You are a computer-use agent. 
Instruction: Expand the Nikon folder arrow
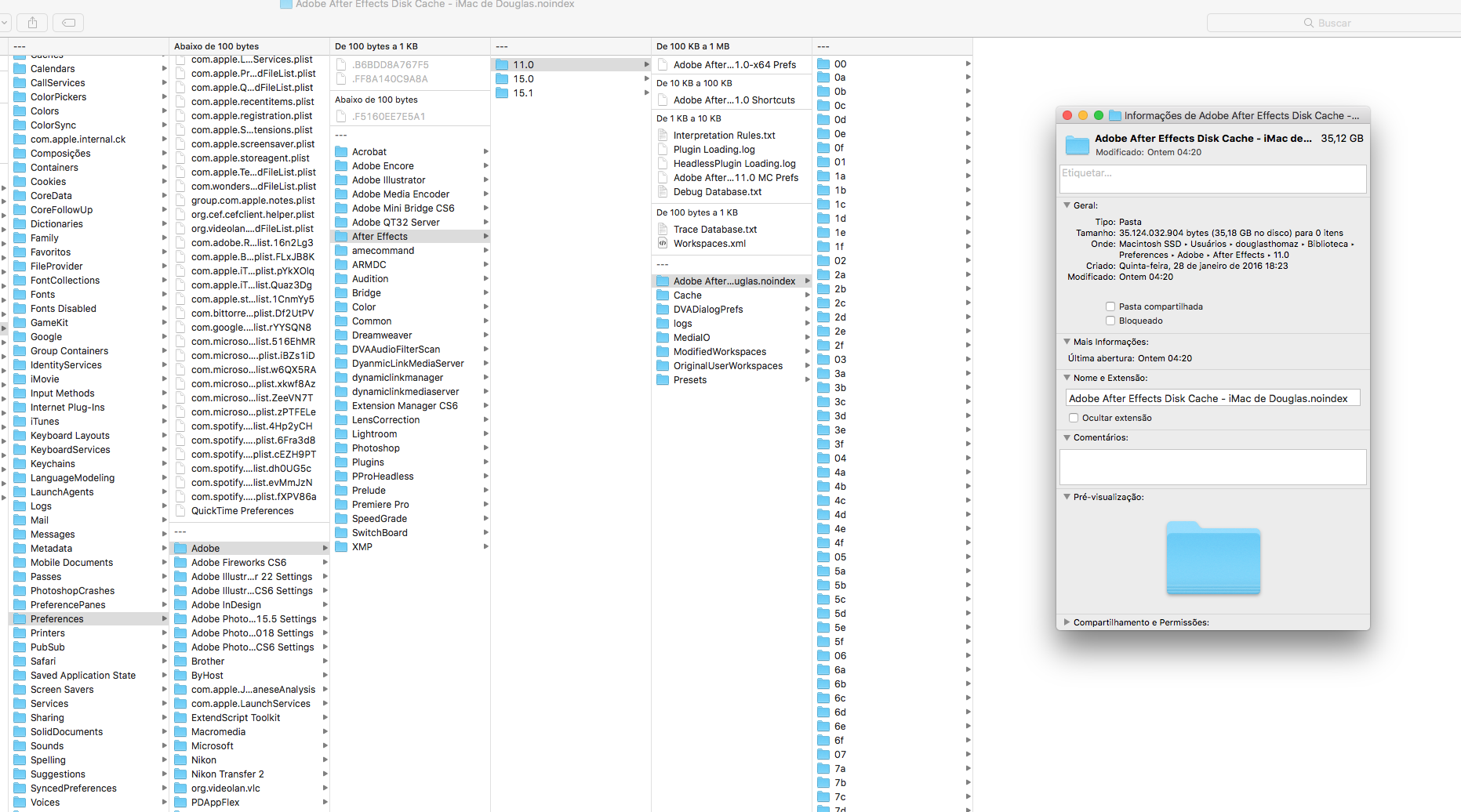click(x=325, y=760)
